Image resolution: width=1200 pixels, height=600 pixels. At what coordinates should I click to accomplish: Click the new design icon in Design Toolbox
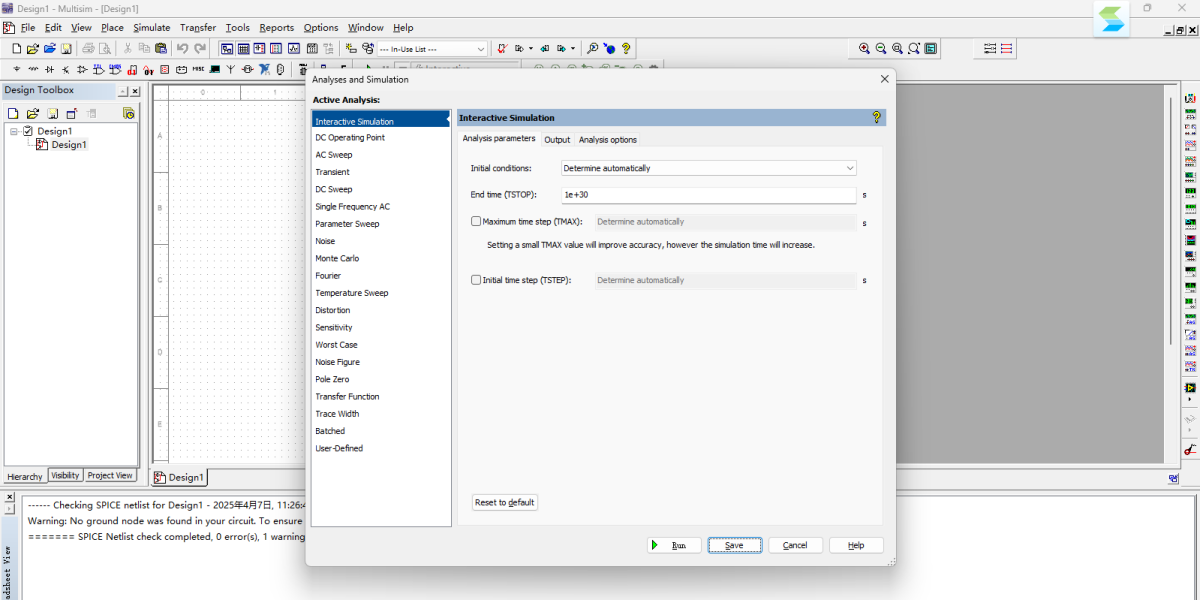(14, 114)
